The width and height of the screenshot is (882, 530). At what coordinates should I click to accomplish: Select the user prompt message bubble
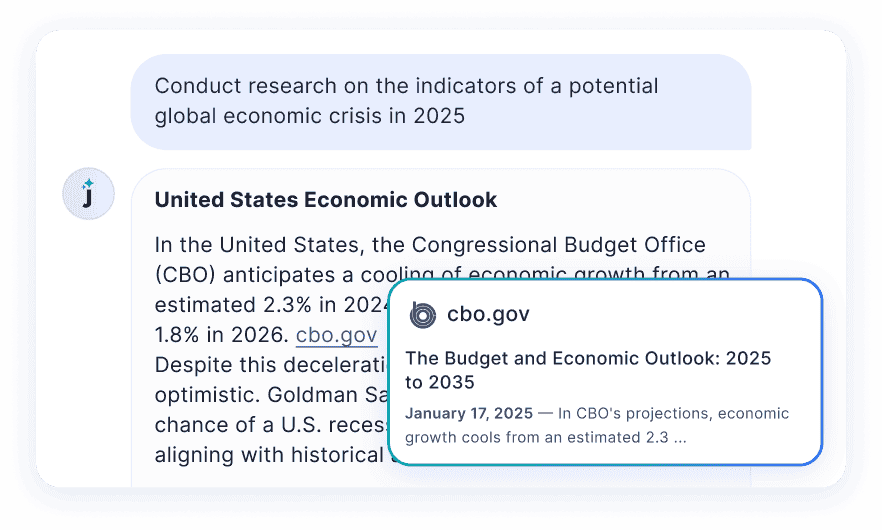[441, 102]
